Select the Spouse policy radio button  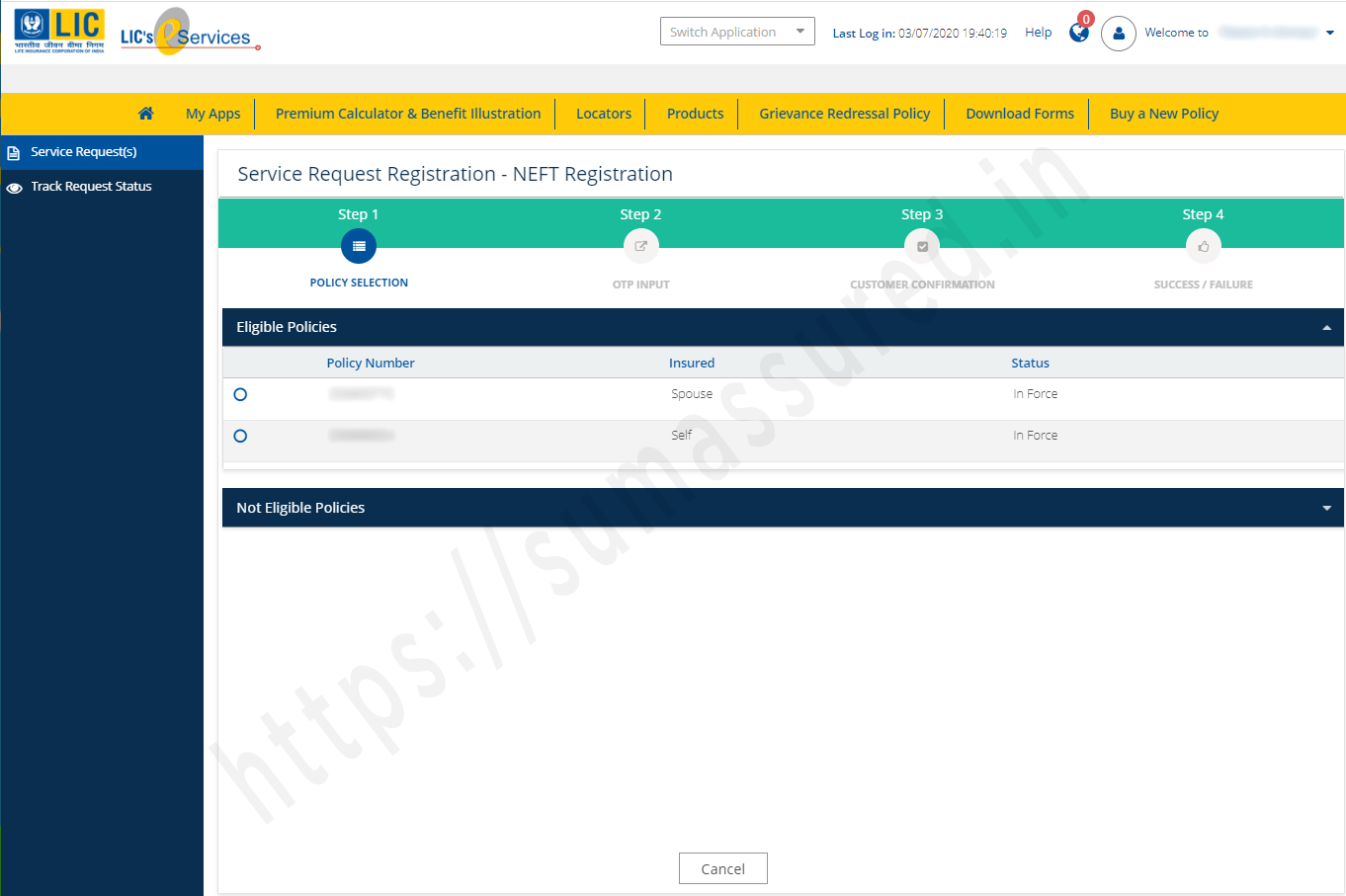click(240, 393)
